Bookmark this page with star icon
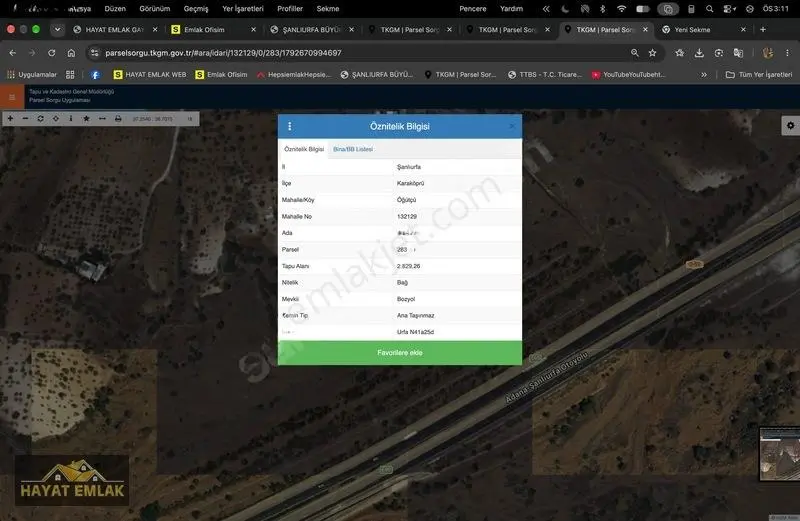This screenshot has height=521, width=800. 652,53
